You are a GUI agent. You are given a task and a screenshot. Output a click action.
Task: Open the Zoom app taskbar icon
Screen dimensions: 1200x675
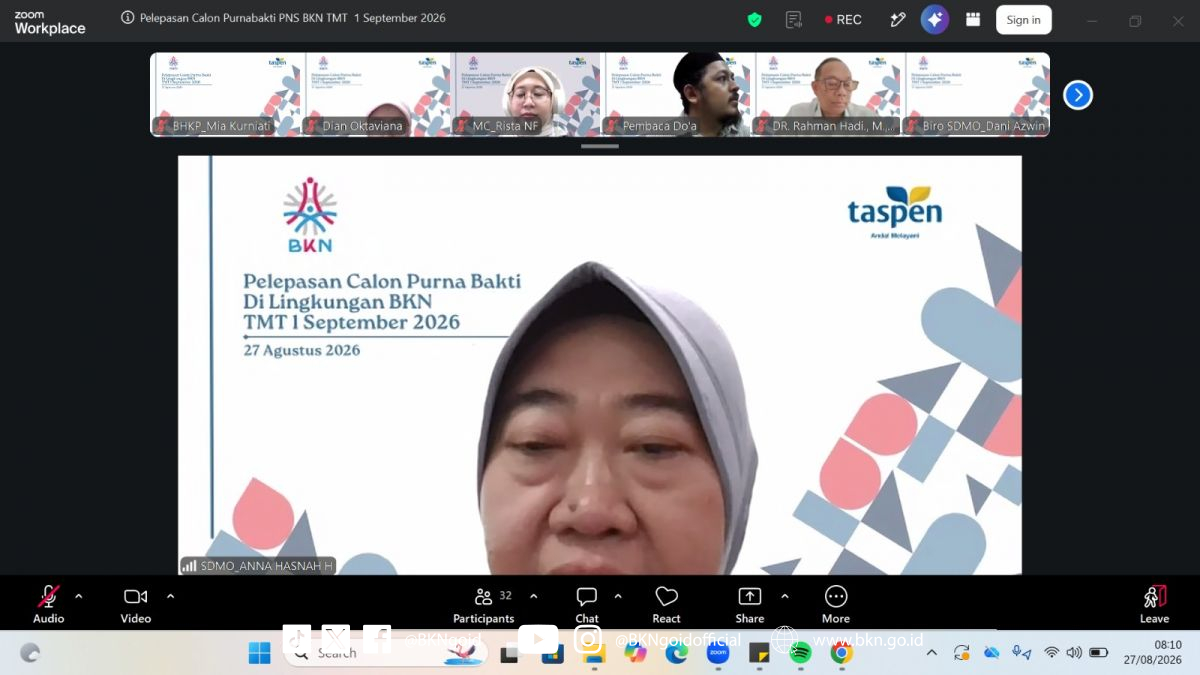pyautogui.click(x=718, y=653)
